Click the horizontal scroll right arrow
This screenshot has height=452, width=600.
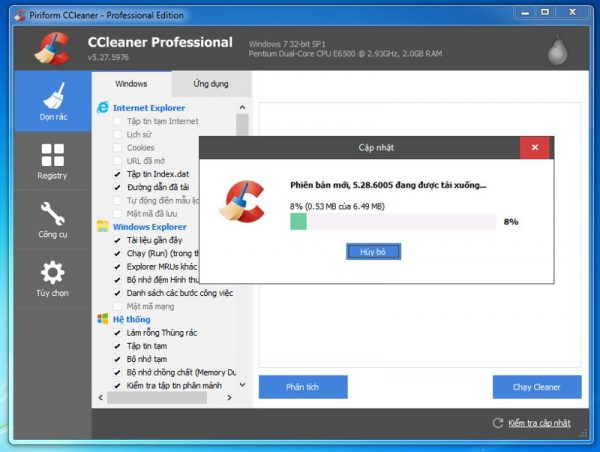(229, 398)
